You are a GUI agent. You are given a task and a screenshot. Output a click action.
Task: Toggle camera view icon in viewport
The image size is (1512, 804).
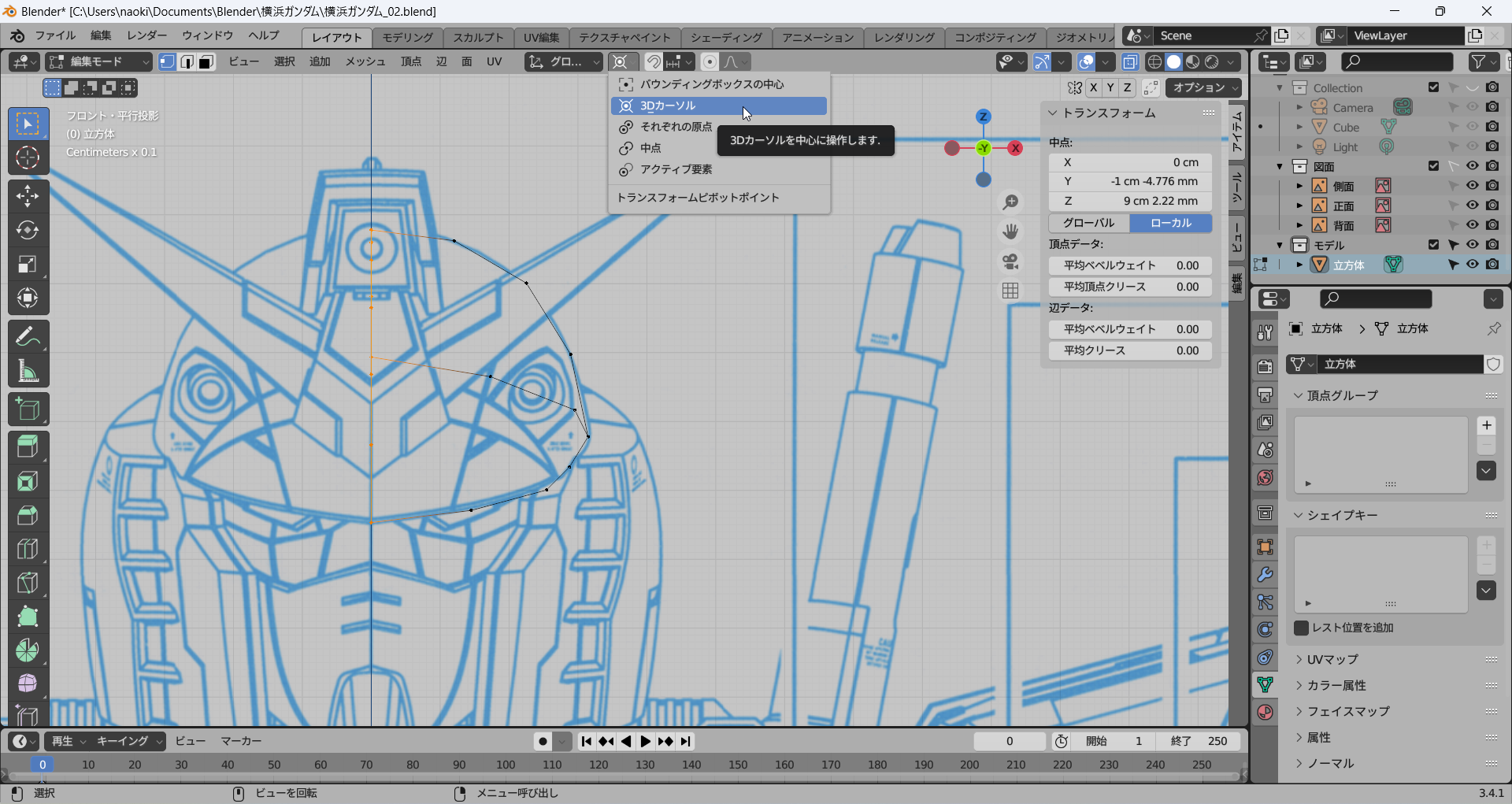click(1010, 261)
